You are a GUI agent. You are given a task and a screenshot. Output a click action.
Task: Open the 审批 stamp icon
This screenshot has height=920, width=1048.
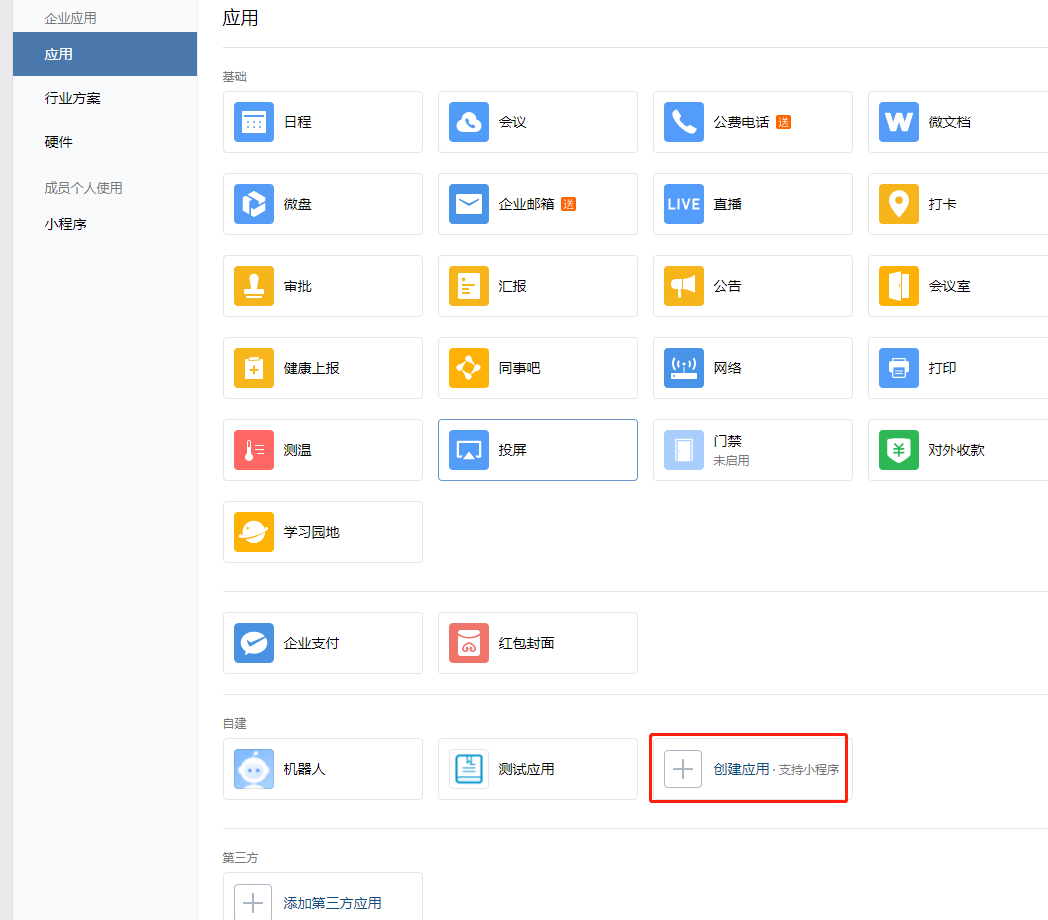(x=254, y=285)
